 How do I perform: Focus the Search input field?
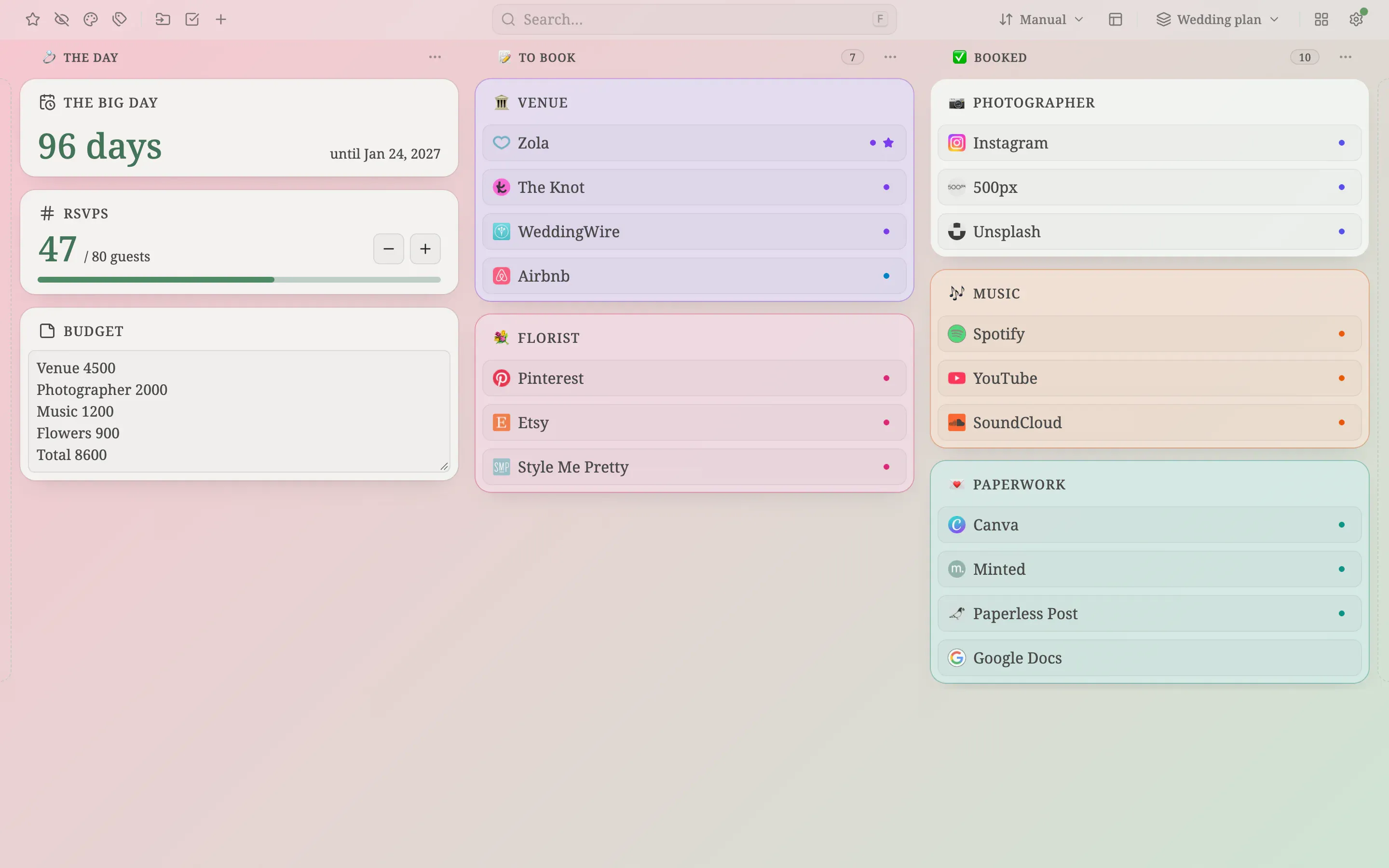point(694,19)
